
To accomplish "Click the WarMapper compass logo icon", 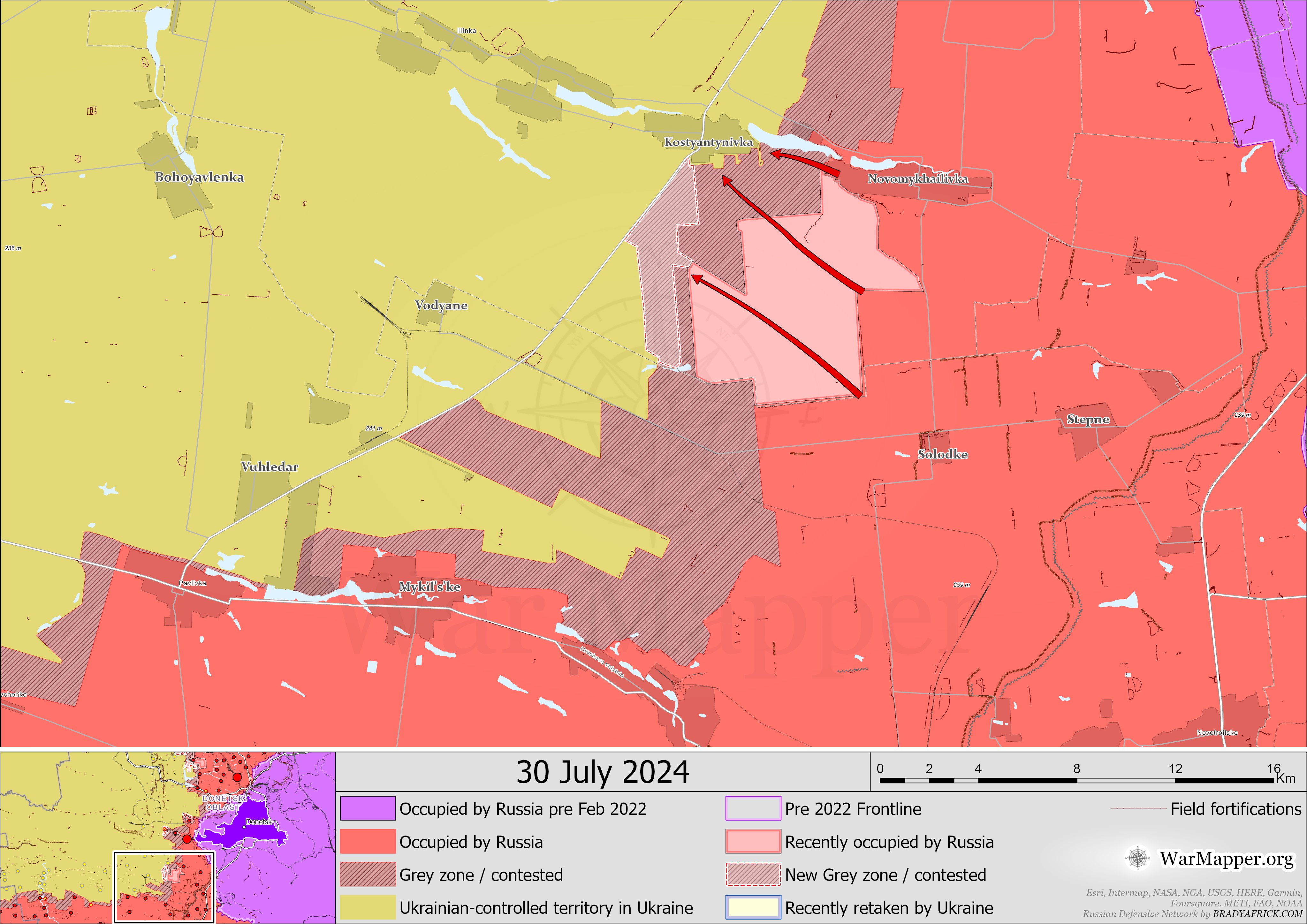I will 1137,858.
